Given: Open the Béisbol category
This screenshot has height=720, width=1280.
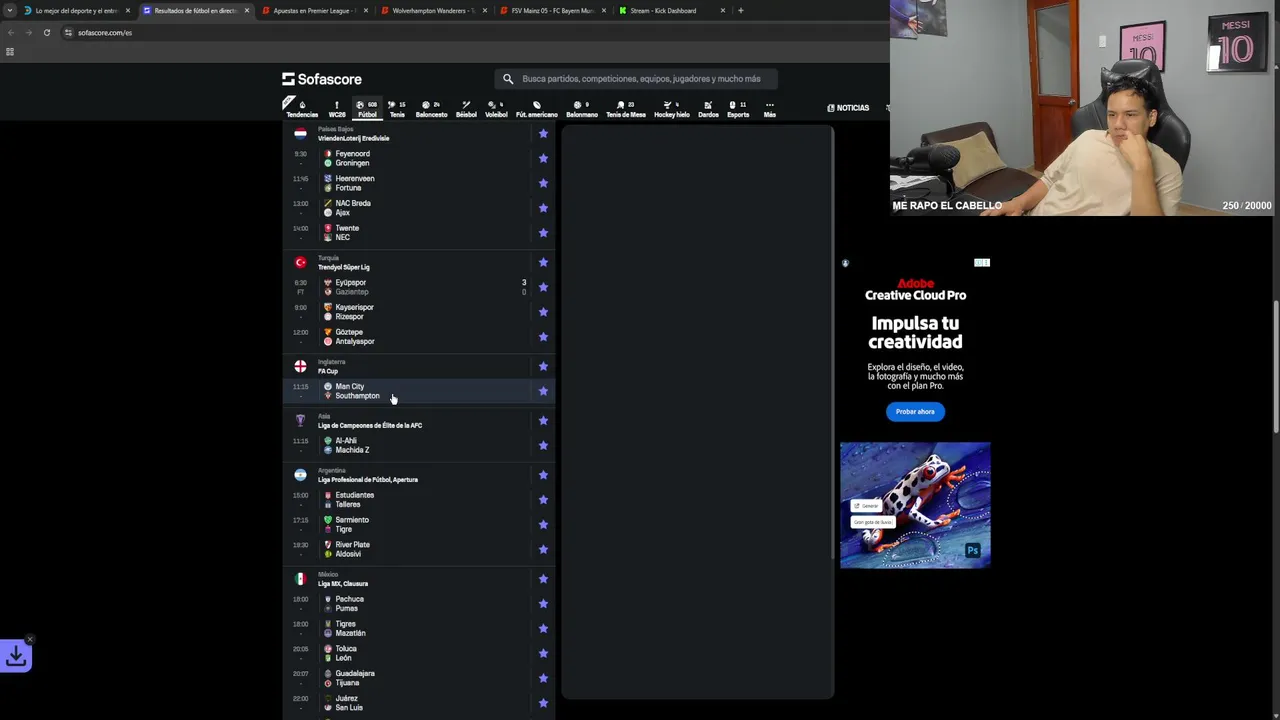Looking at the screenshot, I should pos(466,109).
